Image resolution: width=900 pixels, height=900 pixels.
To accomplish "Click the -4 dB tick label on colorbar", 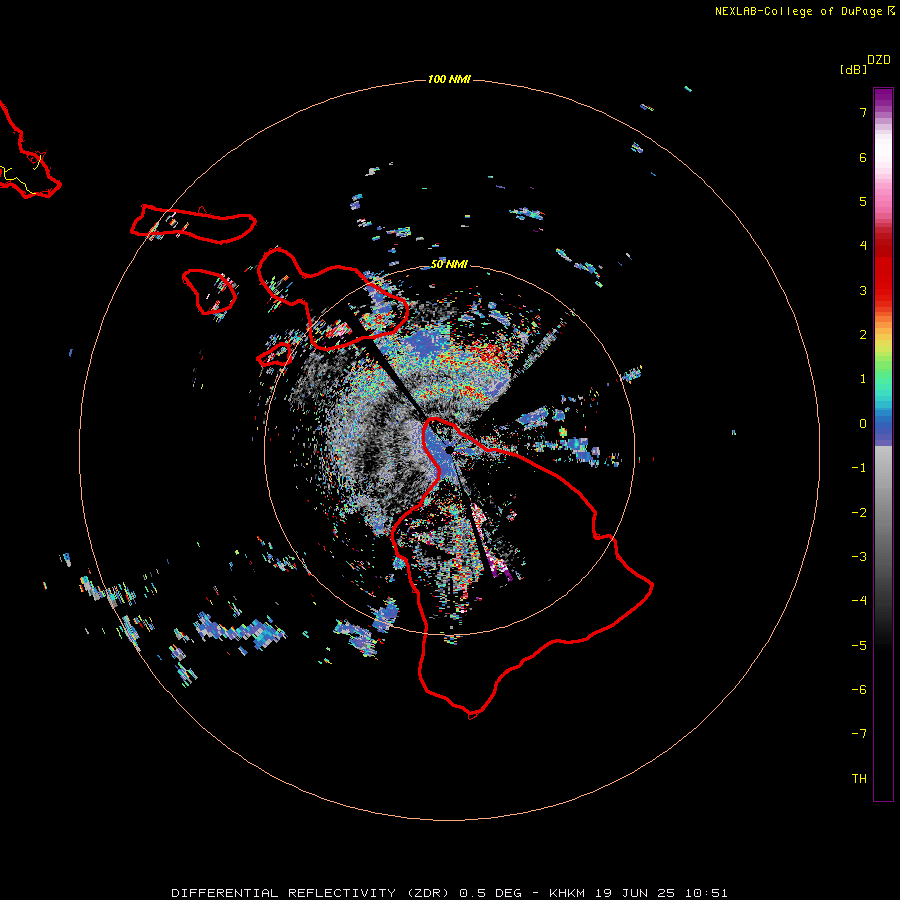I will point(859,601).
